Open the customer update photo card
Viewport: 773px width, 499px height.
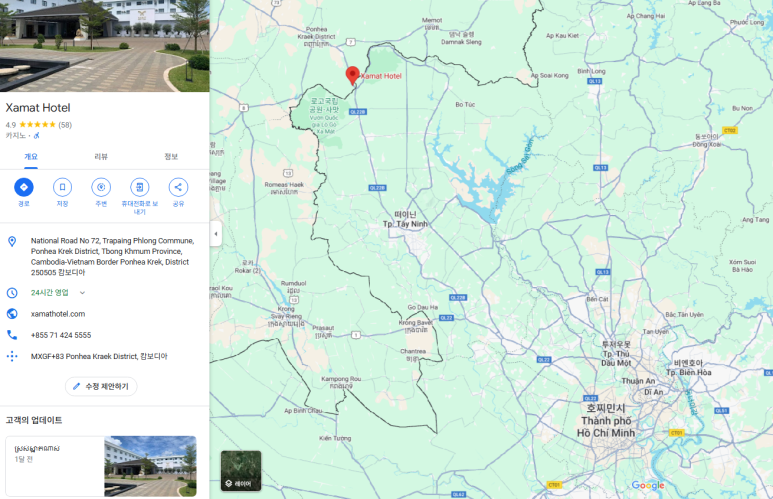(101, 466)
